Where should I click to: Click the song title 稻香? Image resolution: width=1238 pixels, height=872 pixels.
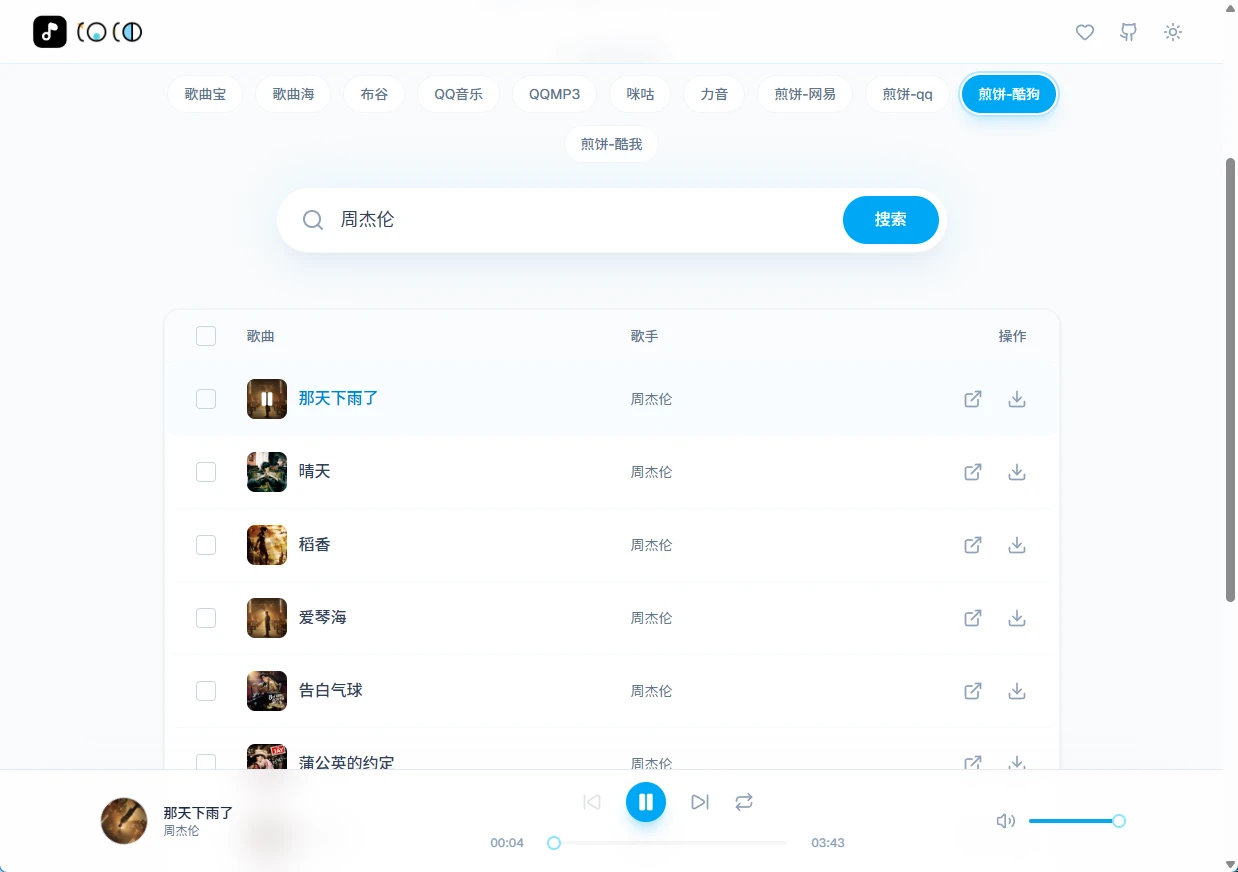coord(315,544)
